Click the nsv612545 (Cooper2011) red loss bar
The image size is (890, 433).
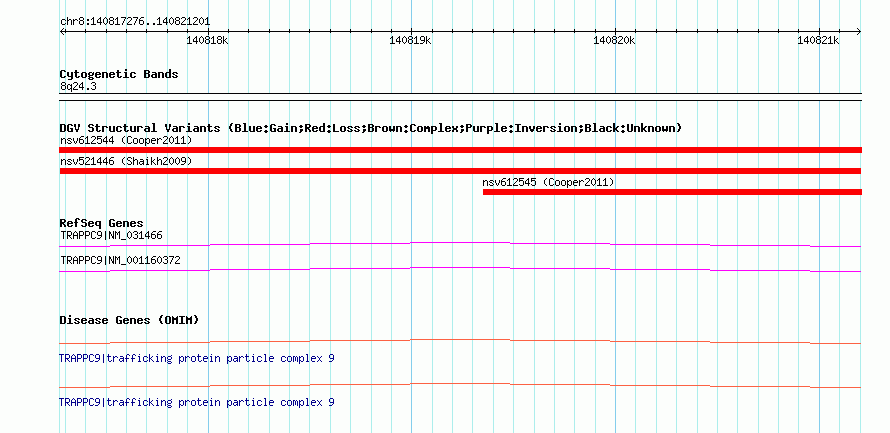[x=673, y=192]
